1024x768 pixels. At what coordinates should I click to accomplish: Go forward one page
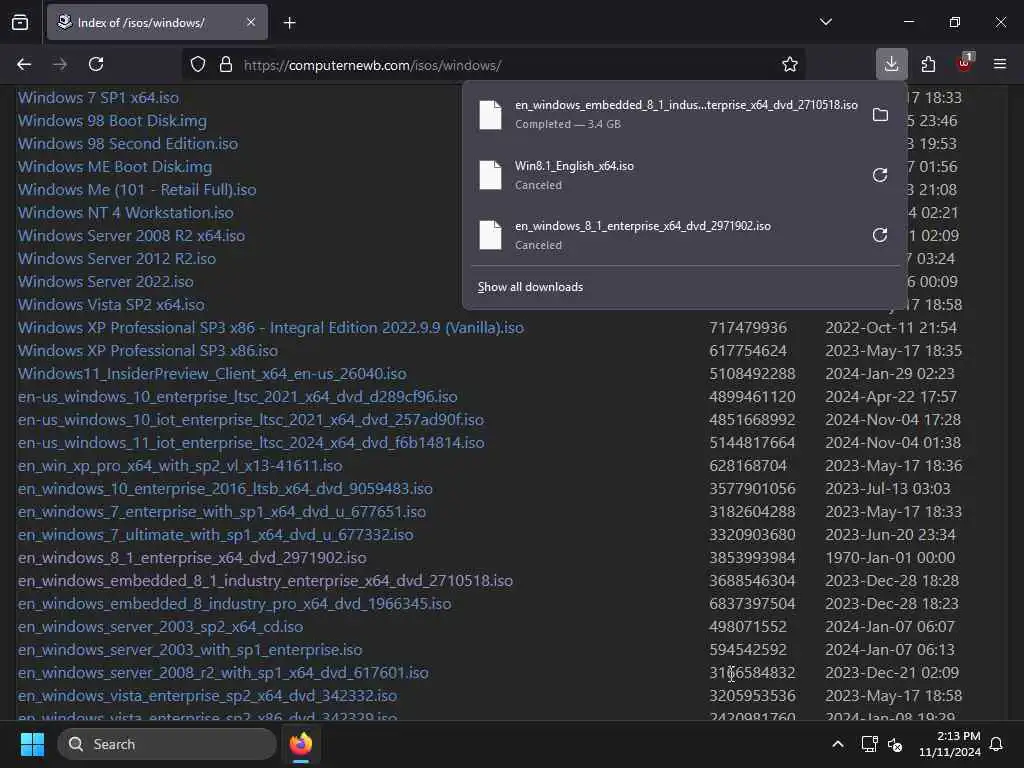coord(59,65)
